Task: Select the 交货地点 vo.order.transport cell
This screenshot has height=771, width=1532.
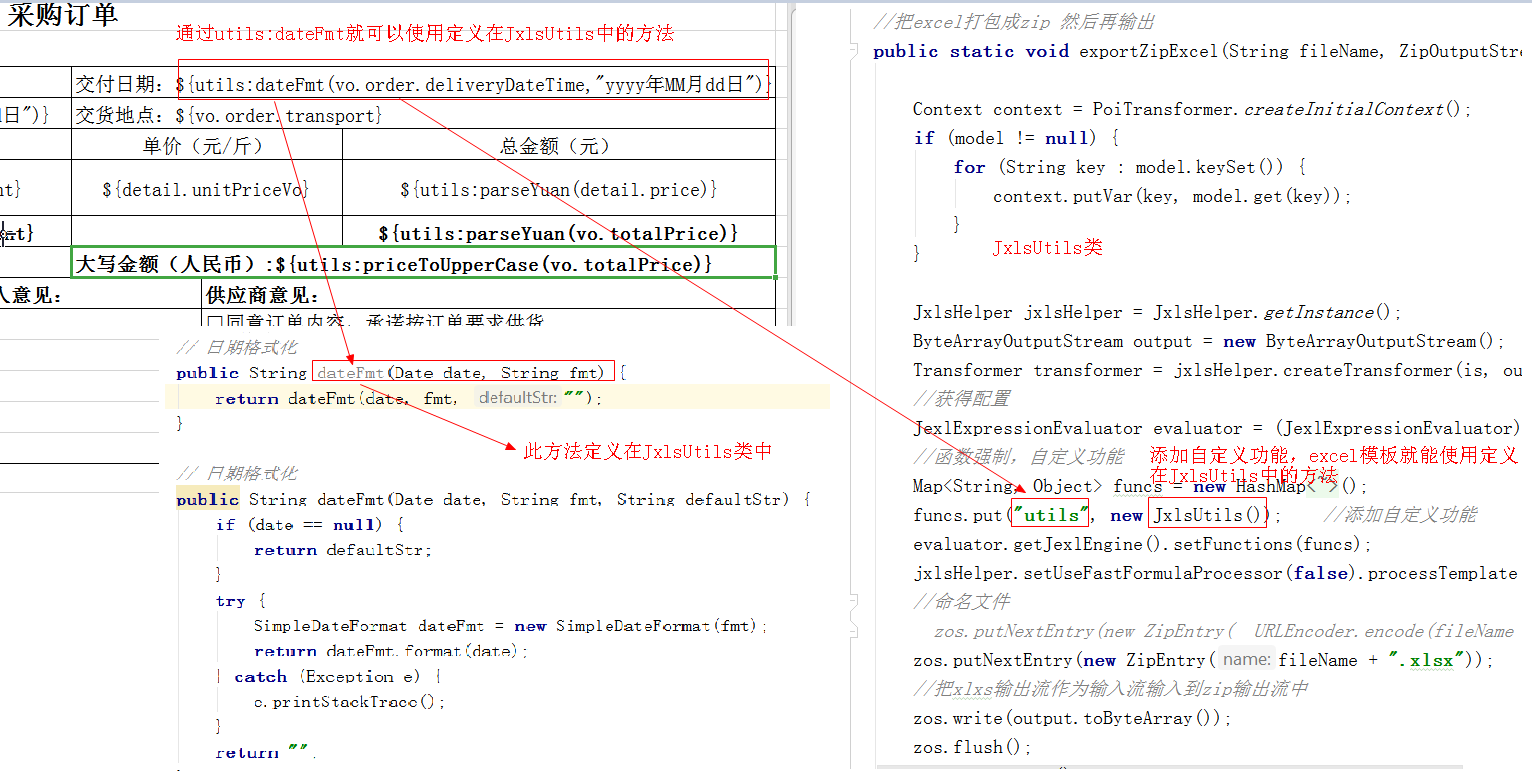Action: point(423,115)
